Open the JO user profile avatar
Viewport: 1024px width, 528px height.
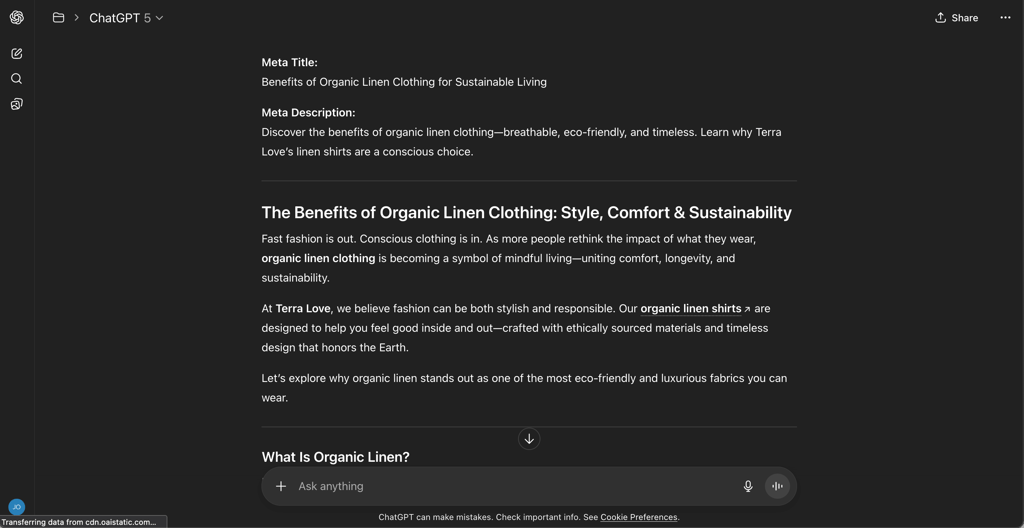(x=17, y=506)
